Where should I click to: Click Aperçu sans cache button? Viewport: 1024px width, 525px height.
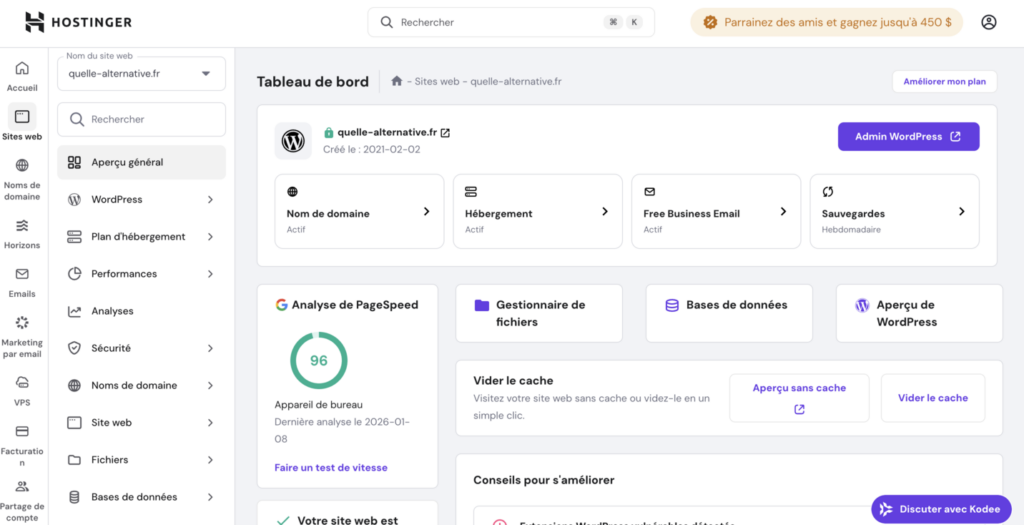[799, 398]
